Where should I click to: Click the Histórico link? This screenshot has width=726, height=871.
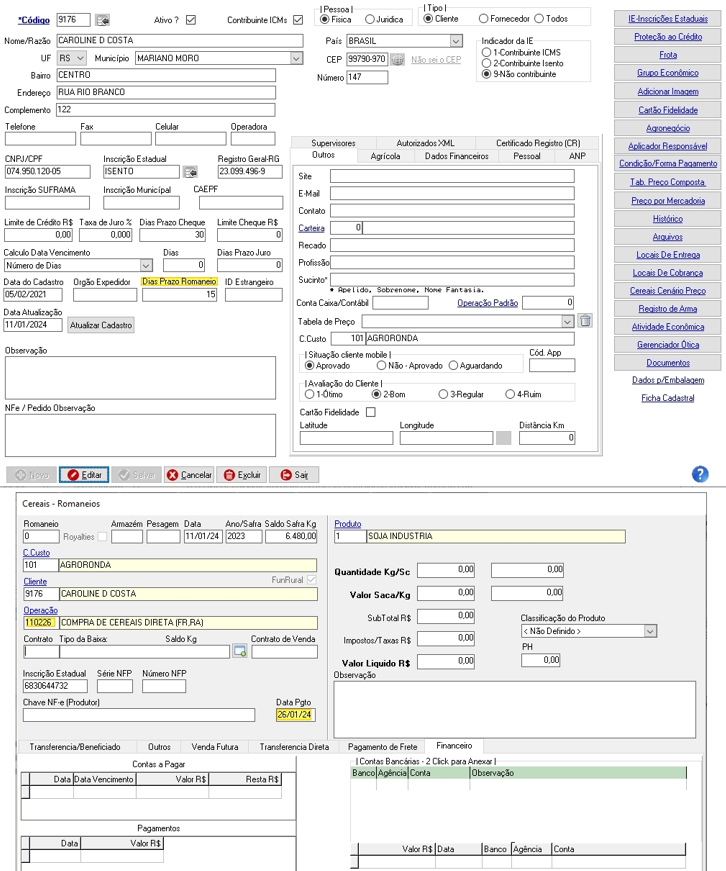(x=668, y=219)
